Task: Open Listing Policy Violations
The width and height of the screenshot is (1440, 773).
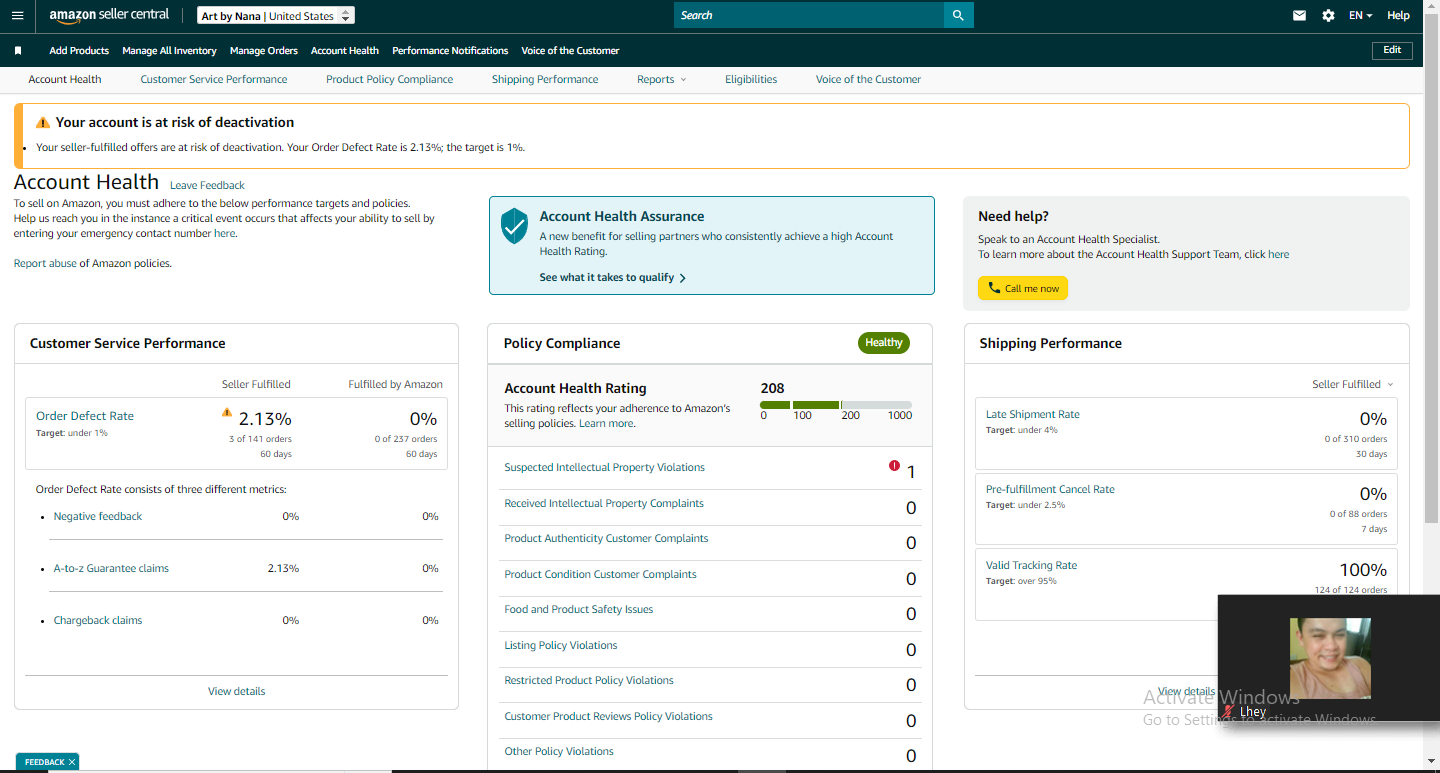Action: [x=561, y=645]
